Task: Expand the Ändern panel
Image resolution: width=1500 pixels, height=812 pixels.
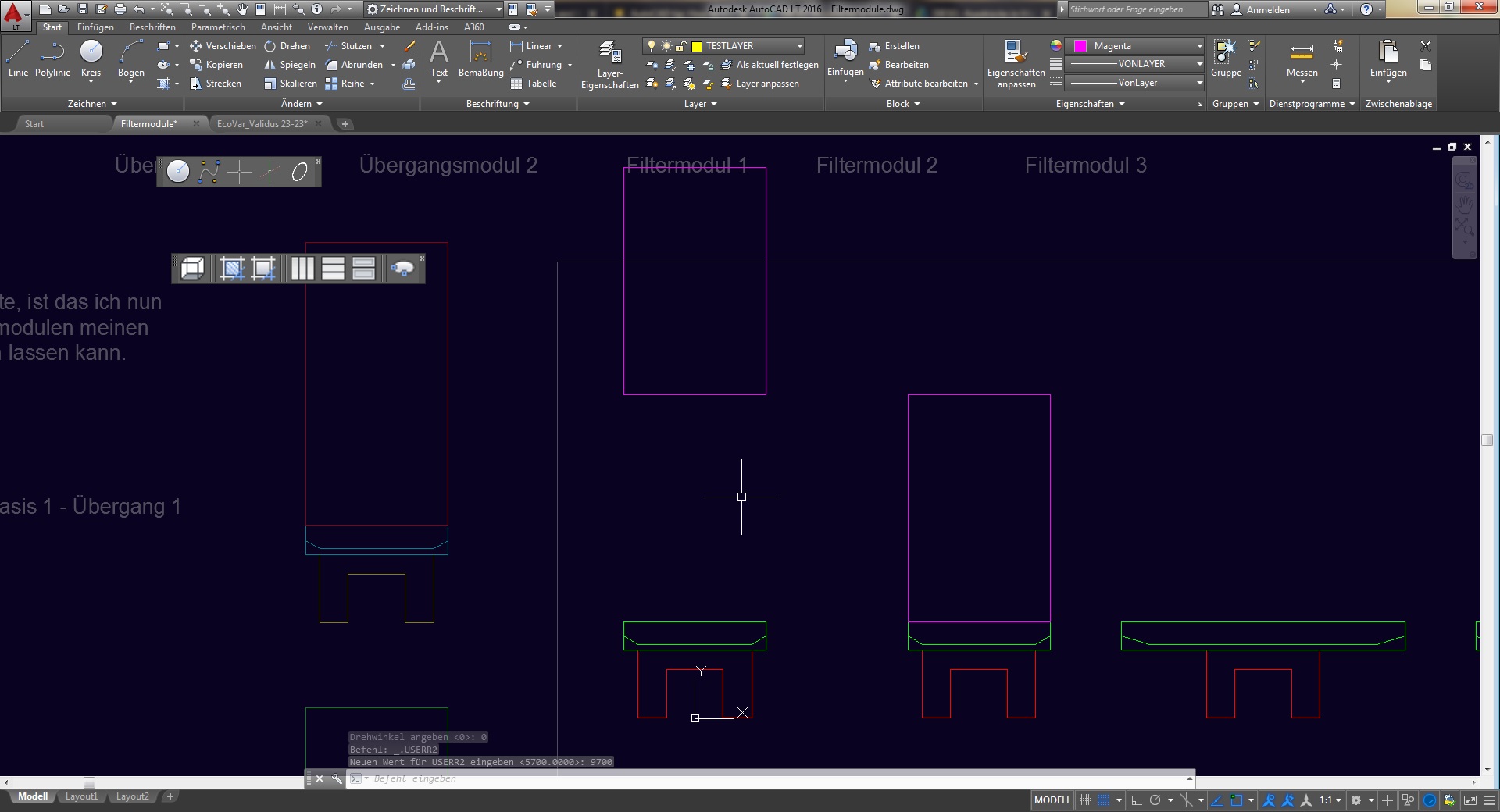Action: pyautogui.click(x=302, y=104)
